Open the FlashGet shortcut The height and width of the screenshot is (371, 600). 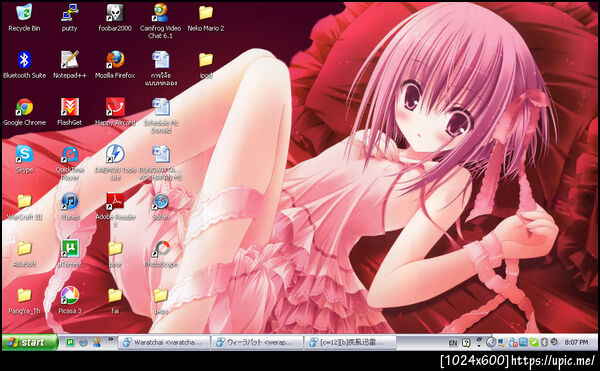[69, 112]
